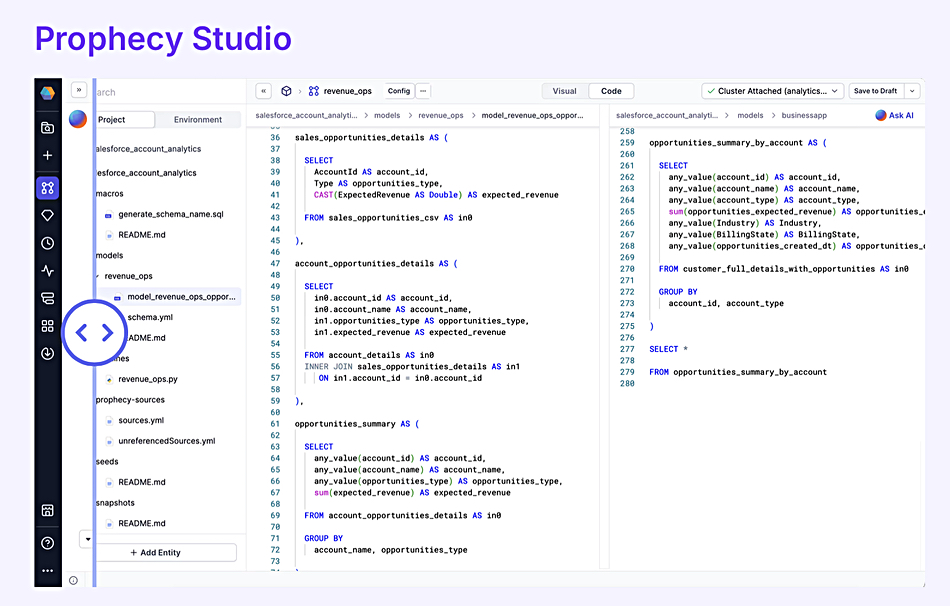Open the three-dots options next to Config
Image resolution: width=950 pixels, height=606 pixels.
[x=423, y=91]
